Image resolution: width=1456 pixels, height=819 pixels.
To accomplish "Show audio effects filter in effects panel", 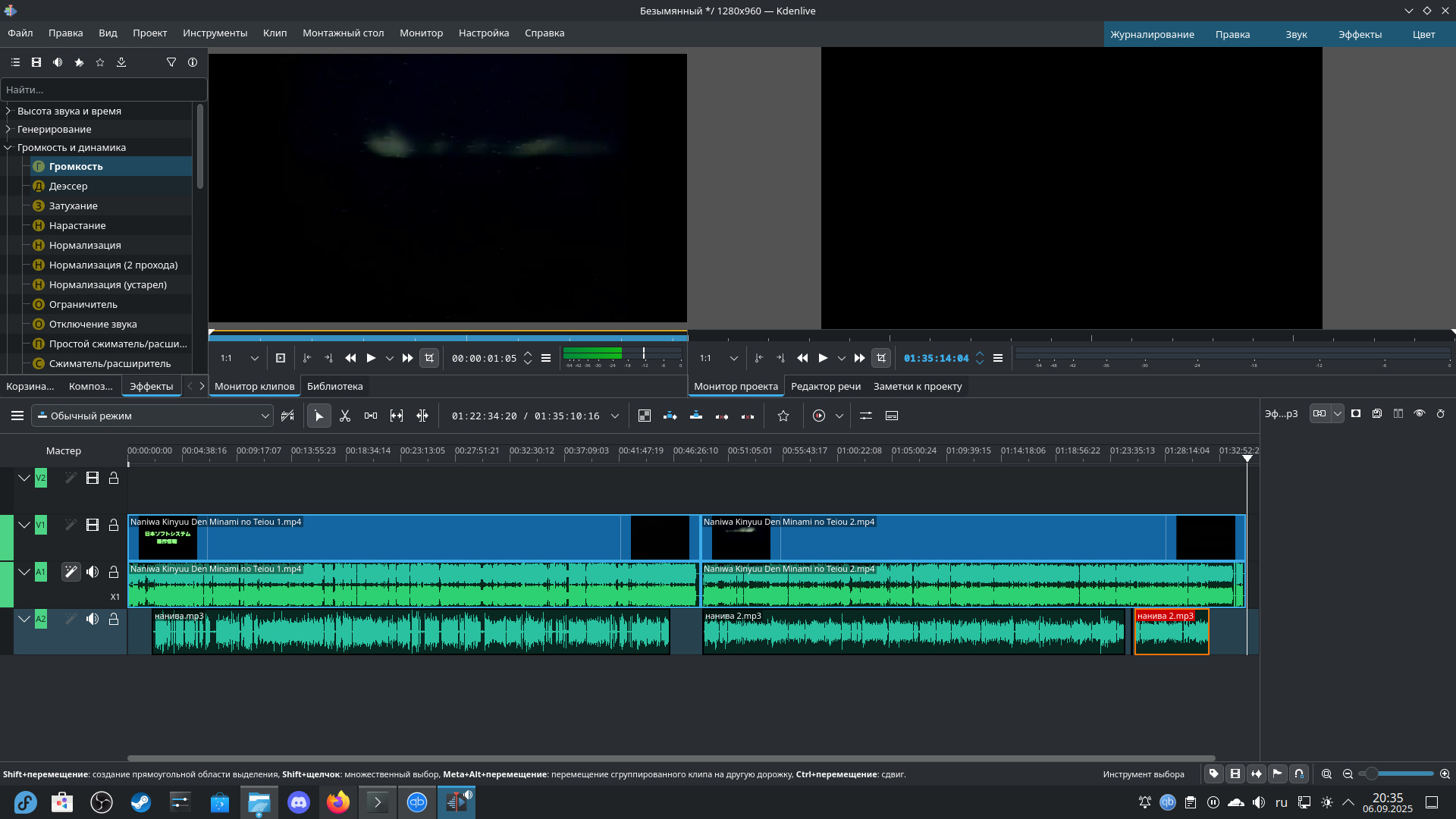I will 58,62.
